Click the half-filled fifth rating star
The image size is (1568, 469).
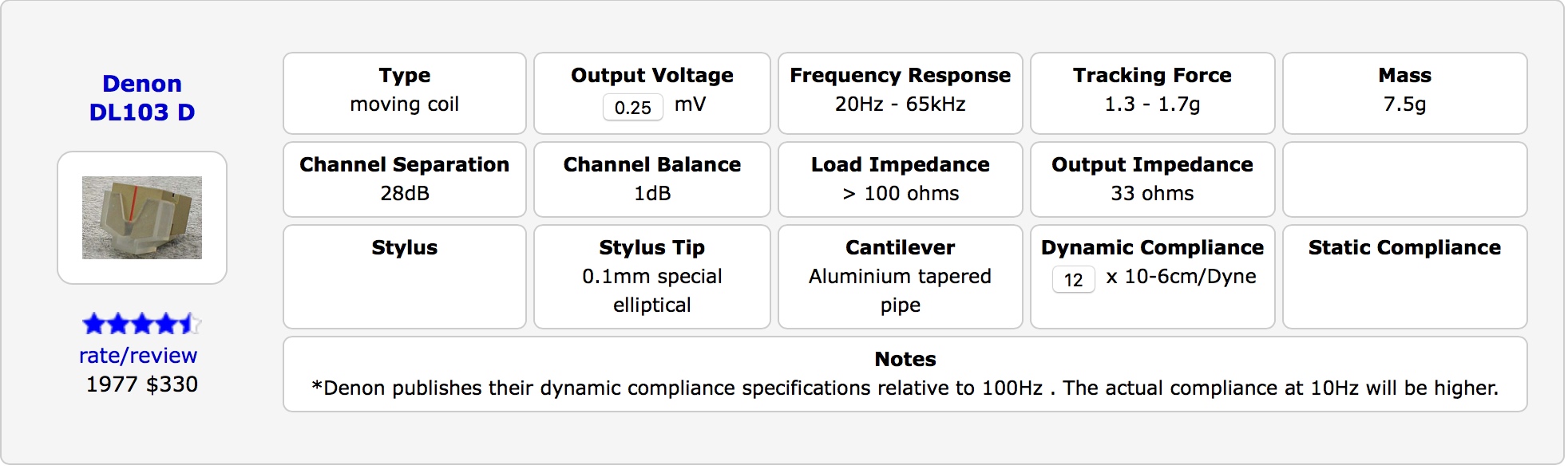click(190, 324)
